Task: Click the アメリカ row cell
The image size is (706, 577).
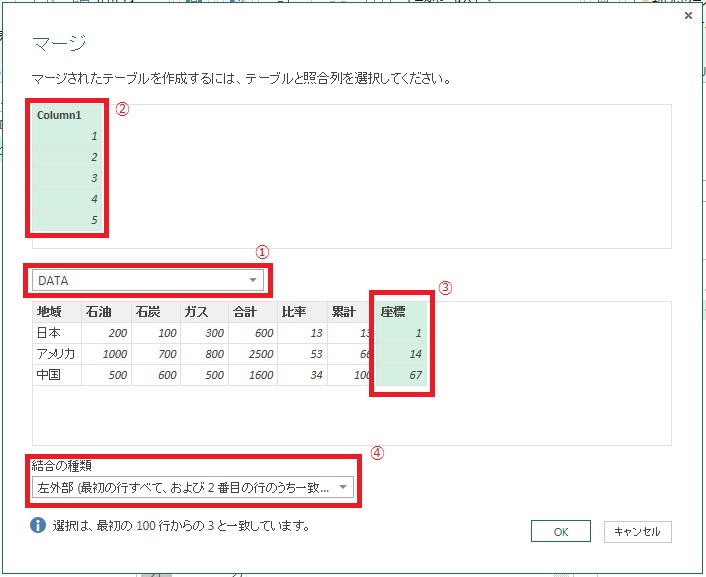Action: pos(57,354)
